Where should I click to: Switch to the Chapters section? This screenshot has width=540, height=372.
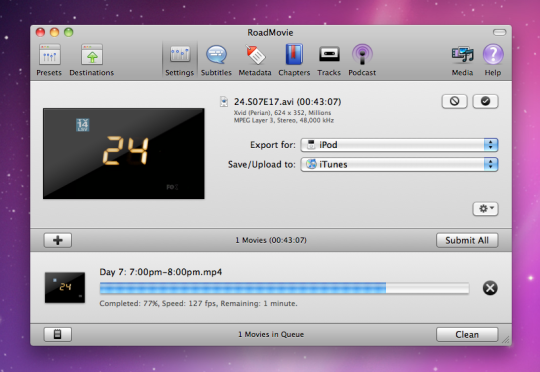(294, 60)
